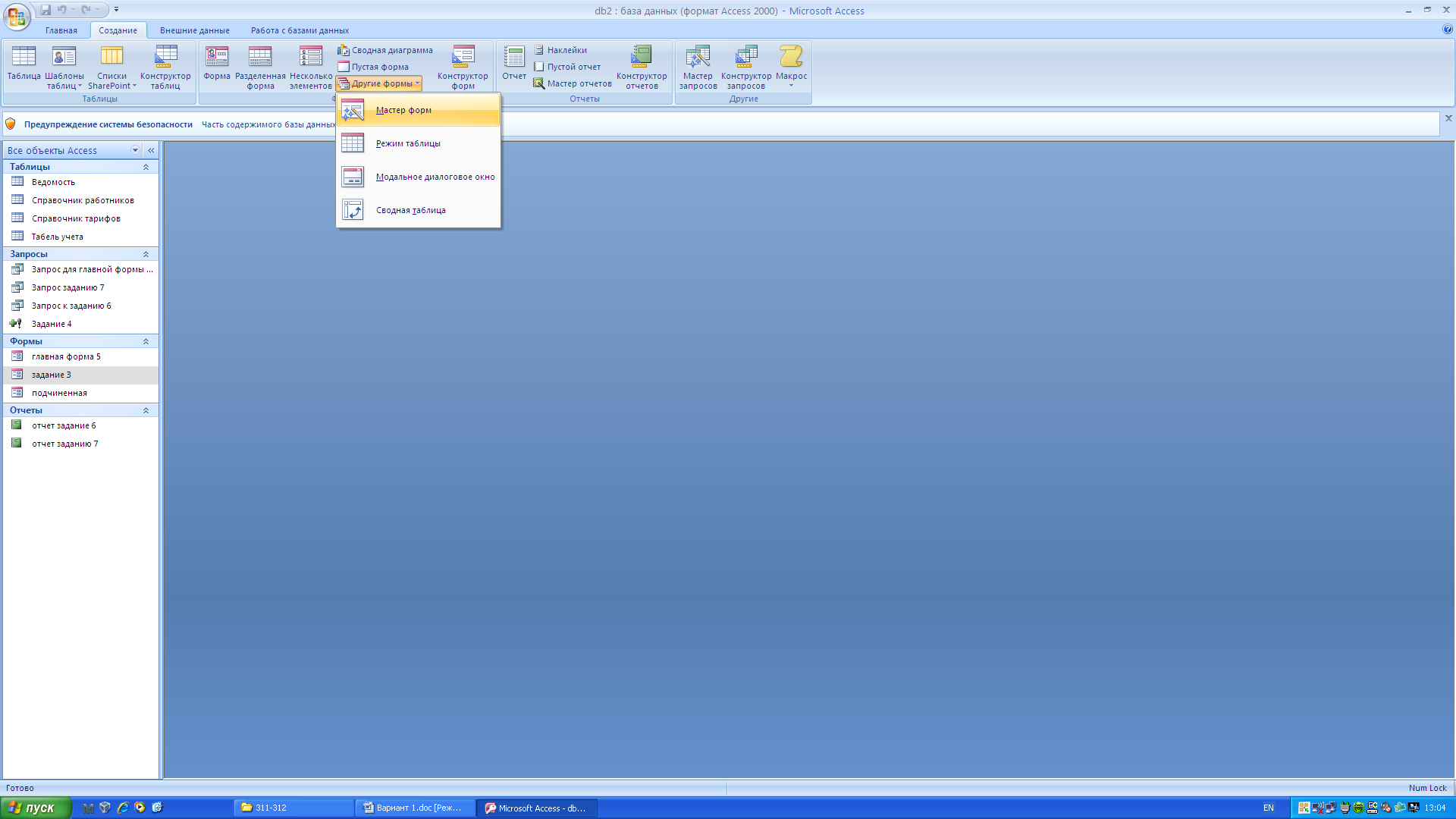Click the security warning shield icon

pyautogui.click(x=11, y=124)
